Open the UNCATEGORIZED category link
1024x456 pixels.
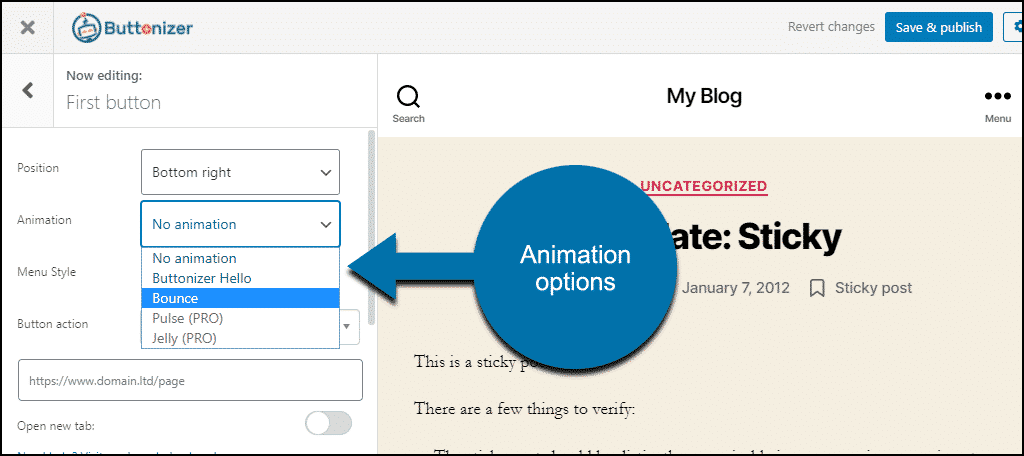click(x=703, y=186)
